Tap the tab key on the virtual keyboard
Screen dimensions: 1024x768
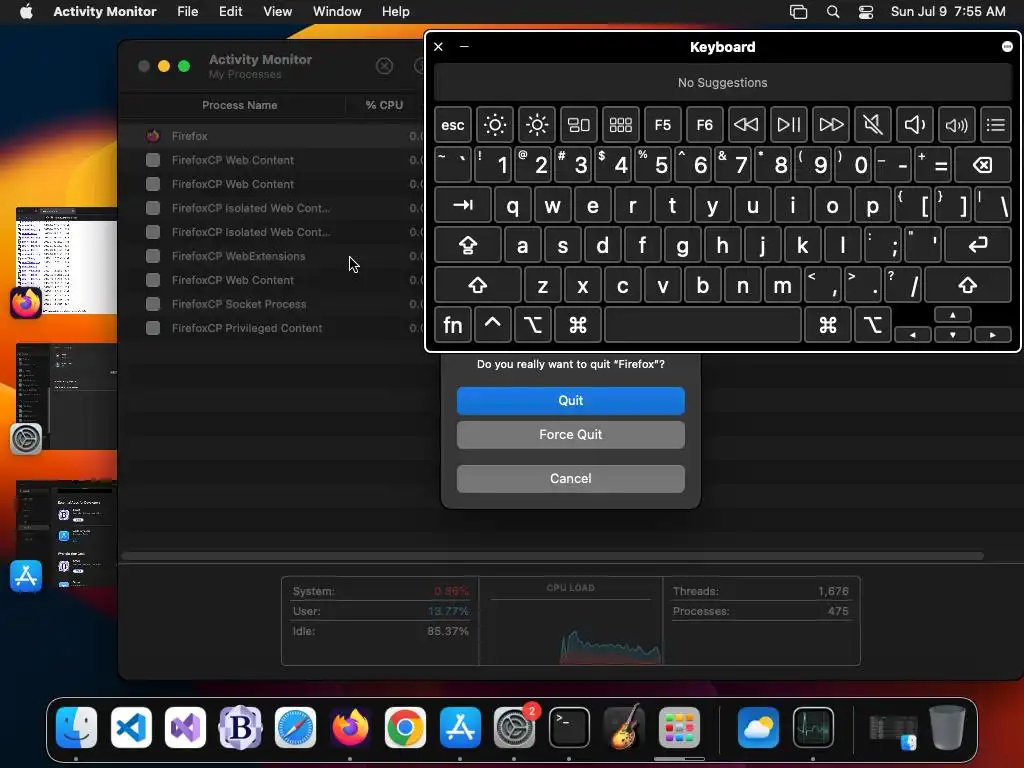(x=462, y=205)
